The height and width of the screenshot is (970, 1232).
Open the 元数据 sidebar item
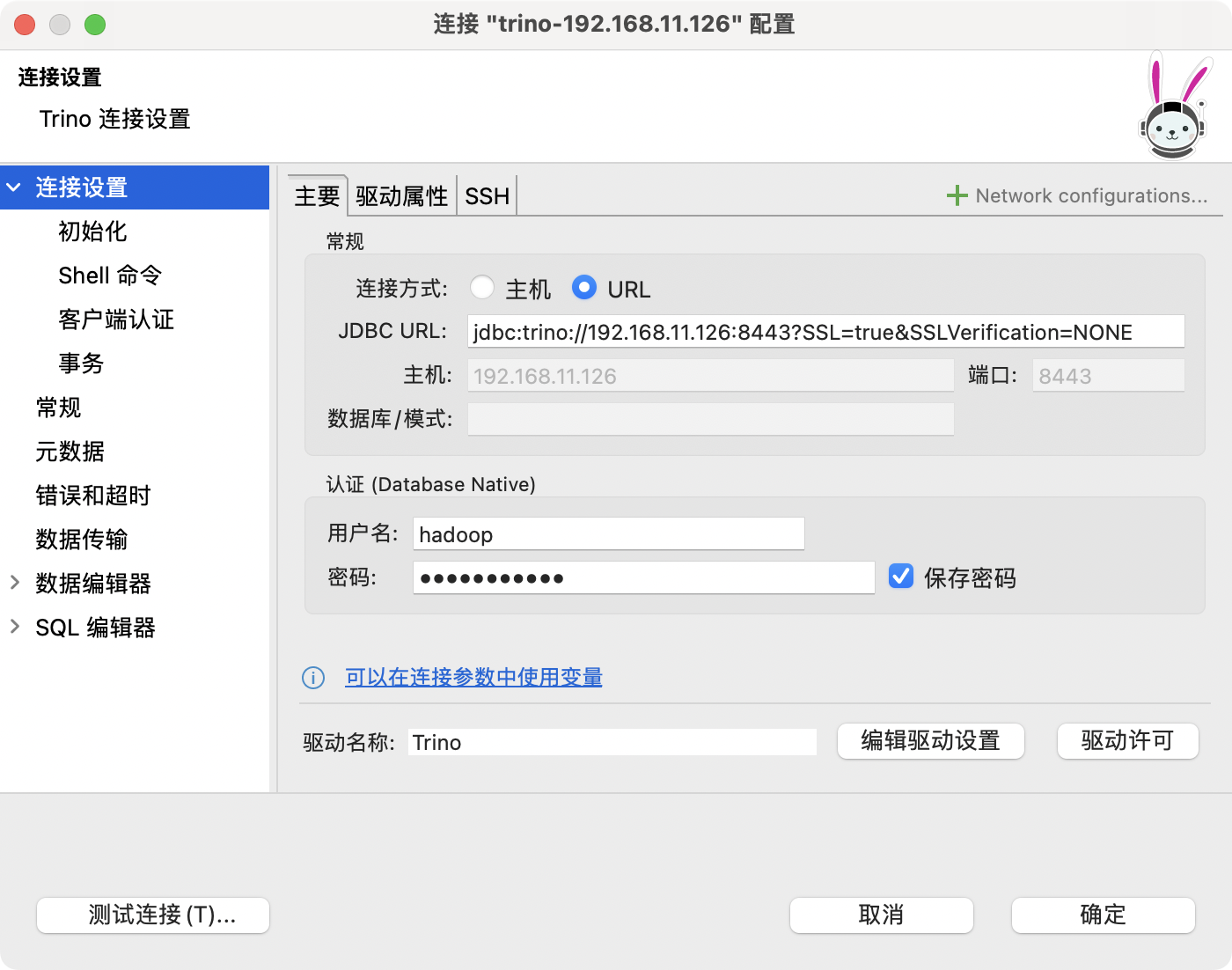click(70, 452)
